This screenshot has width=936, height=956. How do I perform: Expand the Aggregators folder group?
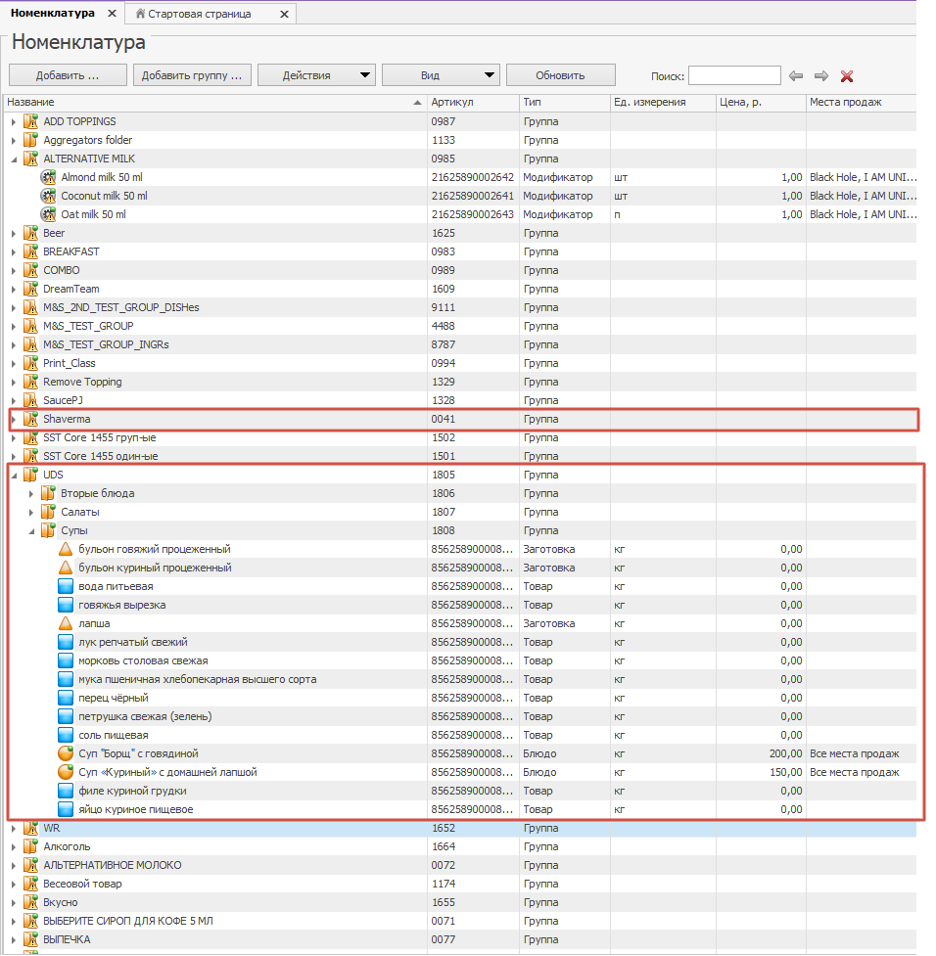tap(14, 140)
